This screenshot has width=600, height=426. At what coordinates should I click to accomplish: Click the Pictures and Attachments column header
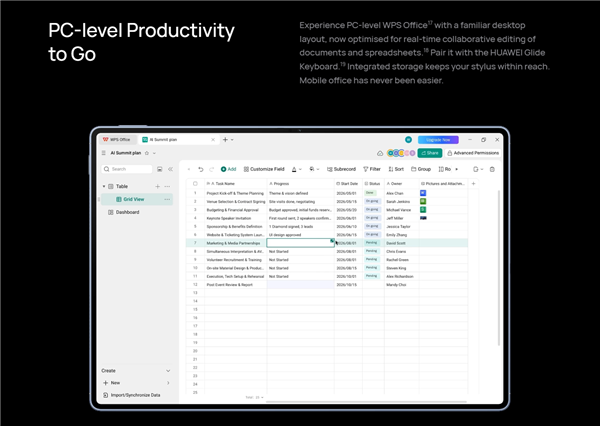(443, 184)
